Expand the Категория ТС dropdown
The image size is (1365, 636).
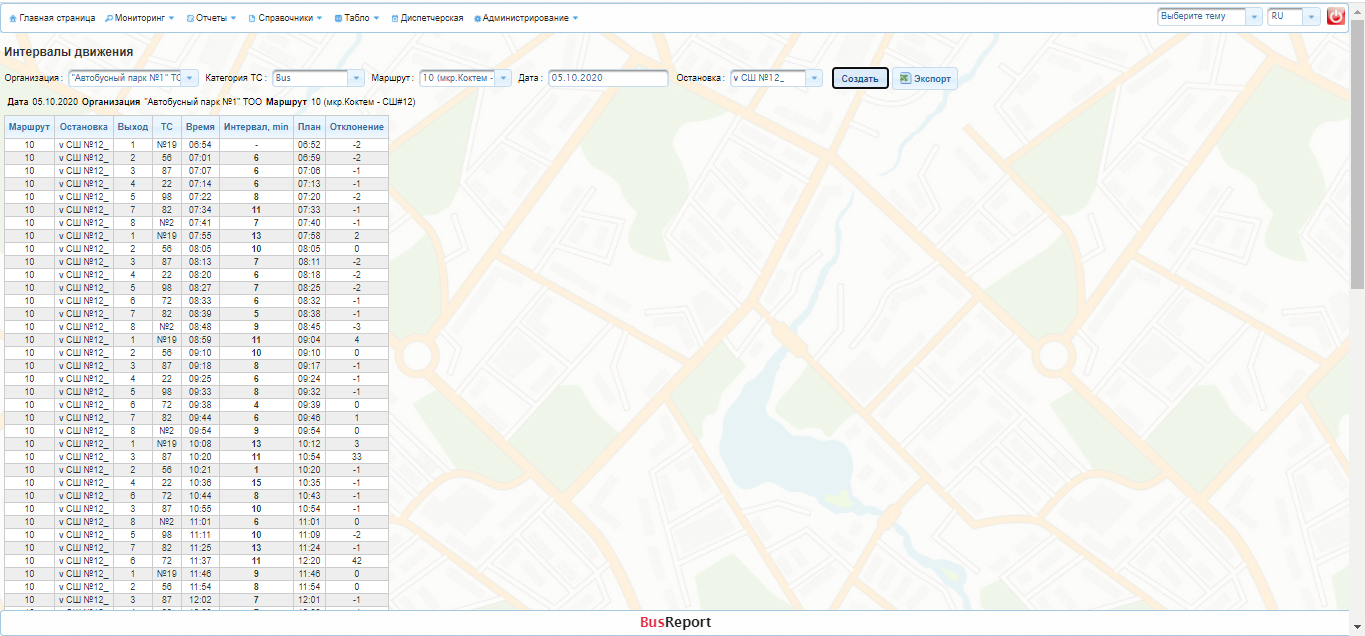357,78
